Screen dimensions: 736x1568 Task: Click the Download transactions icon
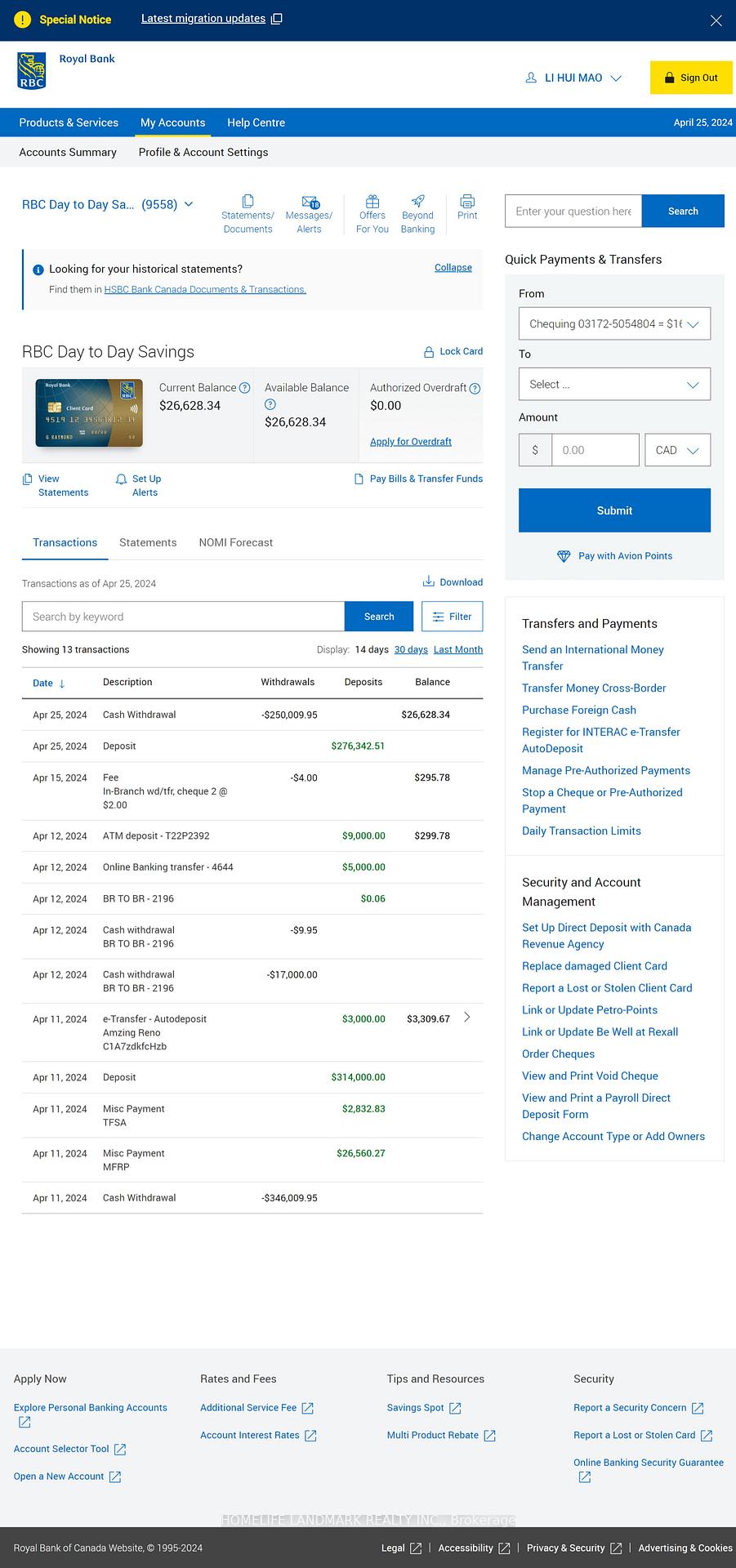[428, 581]
